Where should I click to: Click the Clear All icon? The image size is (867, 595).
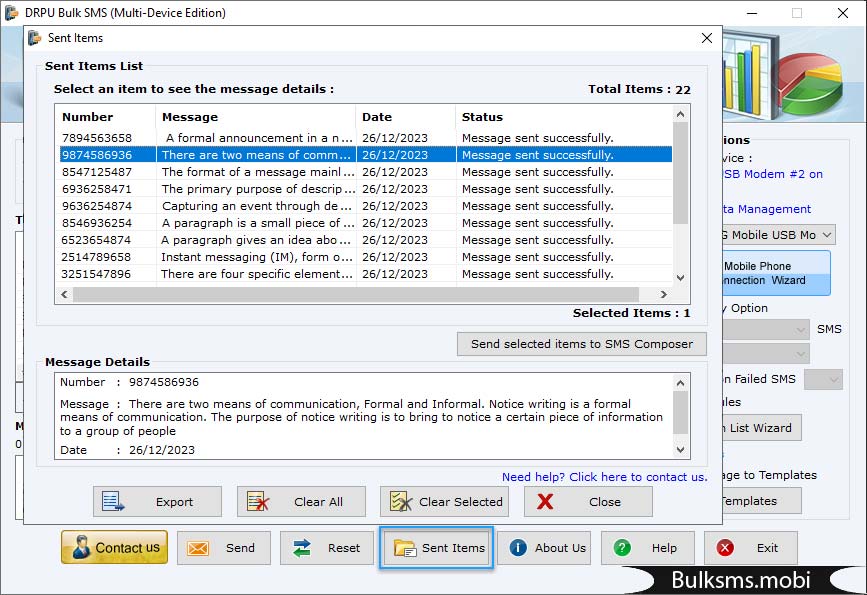pyautogui.click(x=258, y=502)
